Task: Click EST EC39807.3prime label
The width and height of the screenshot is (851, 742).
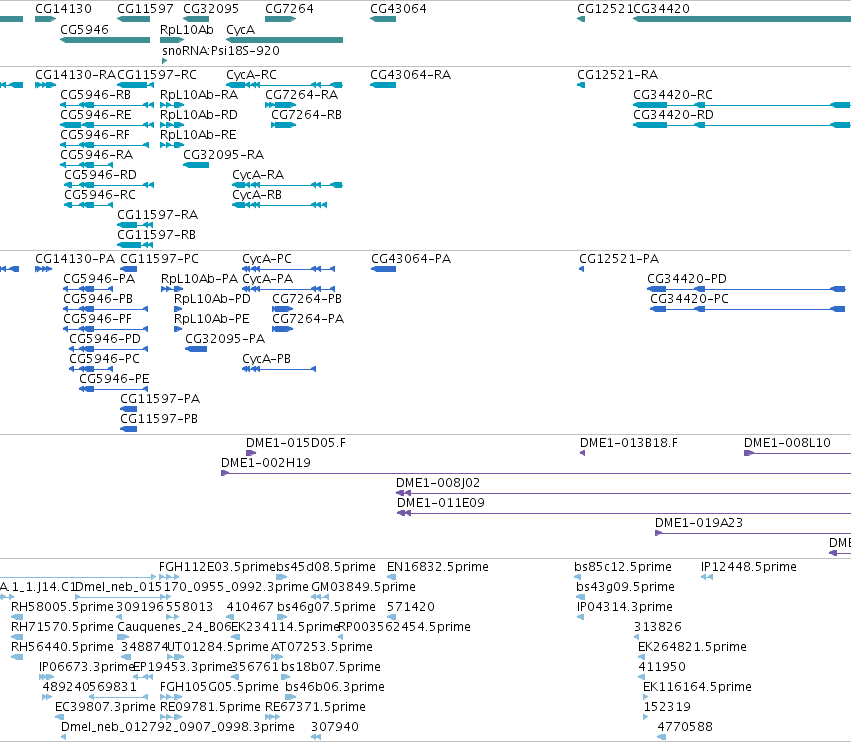Action: click(x=105, y=707)
